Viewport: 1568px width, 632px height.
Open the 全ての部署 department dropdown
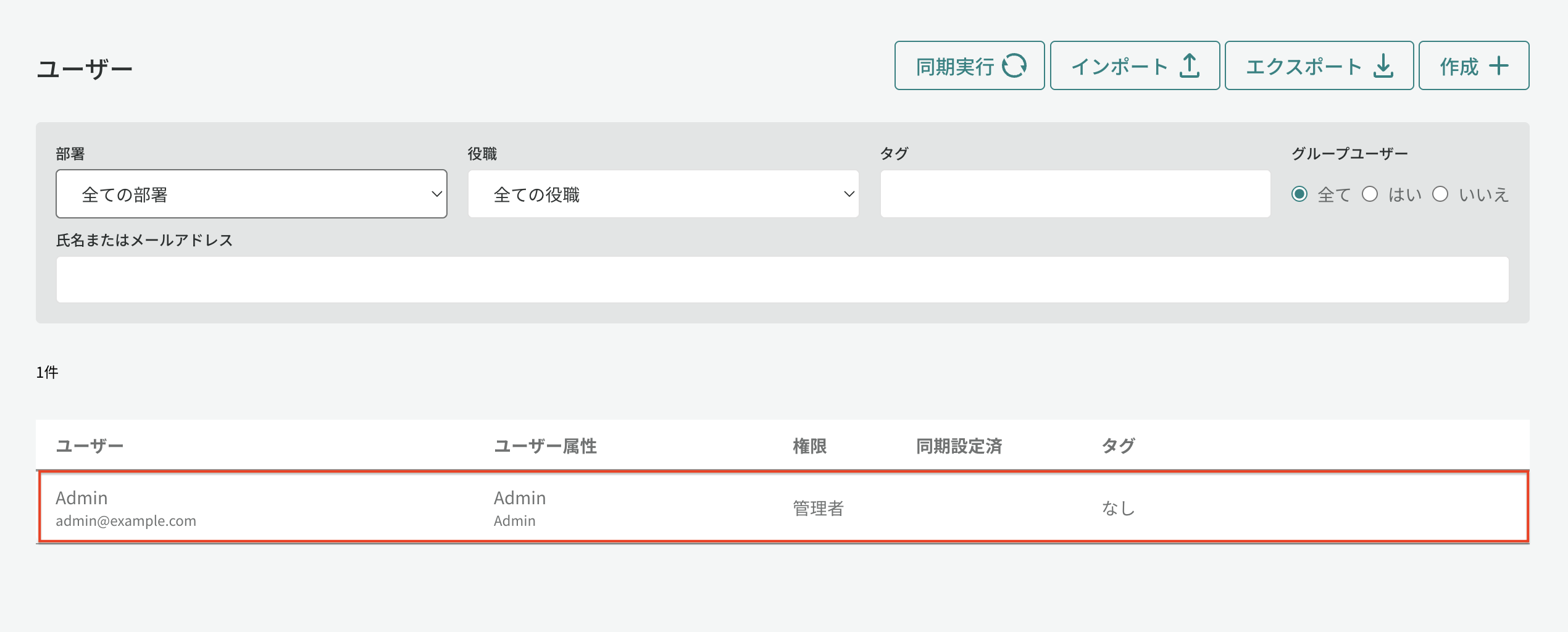click(251, 194)
